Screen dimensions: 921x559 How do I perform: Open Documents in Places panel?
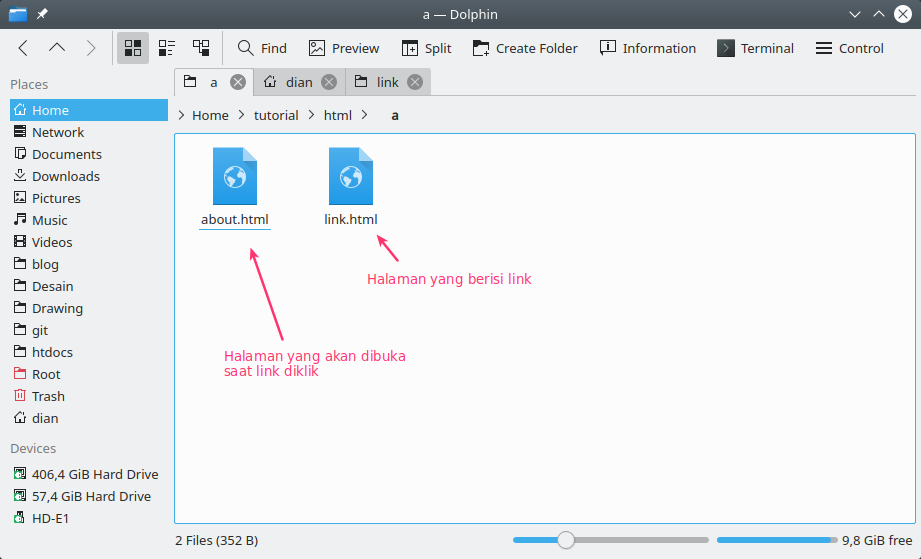89,154
